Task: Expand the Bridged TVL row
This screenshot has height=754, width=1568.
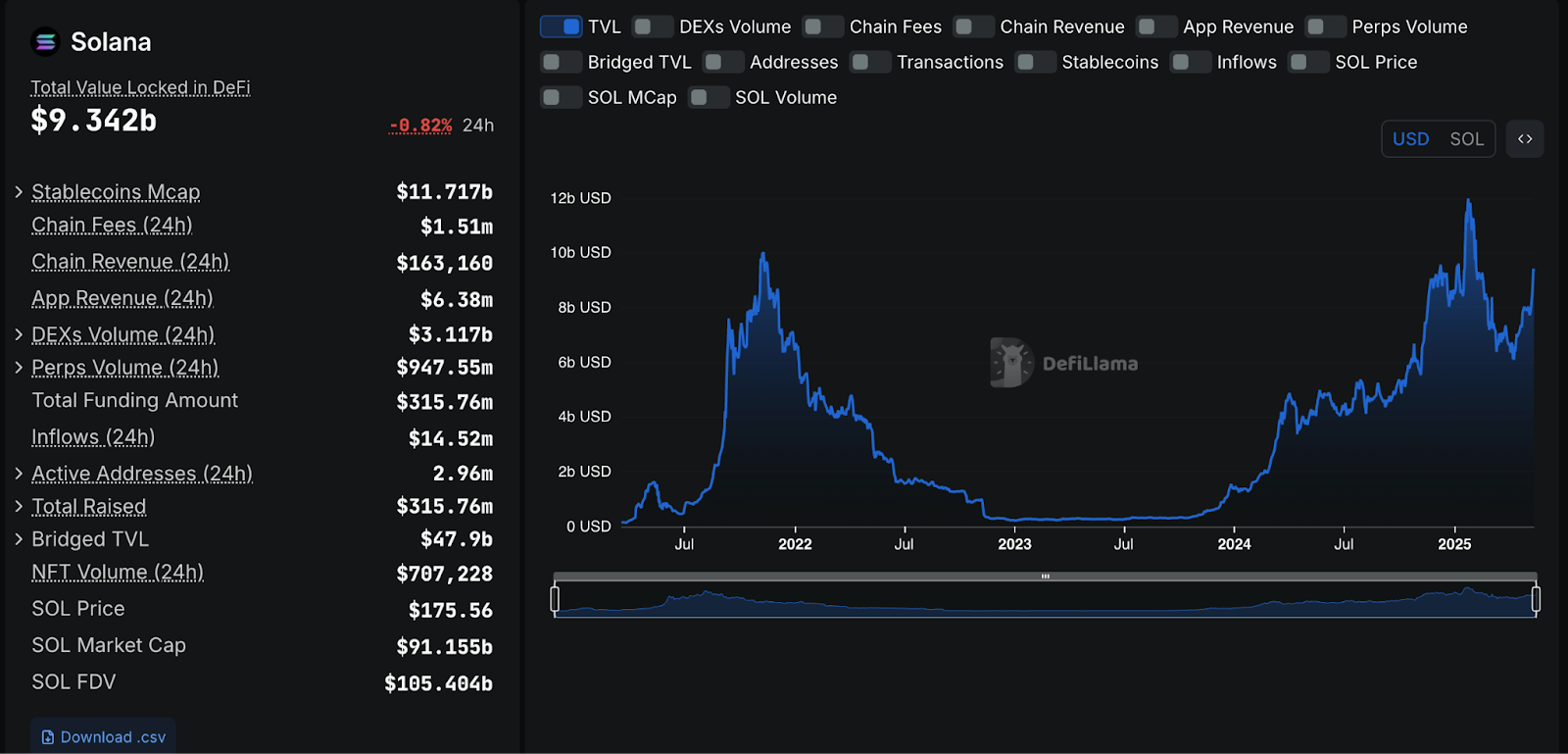Action: [x=19, y=539]
